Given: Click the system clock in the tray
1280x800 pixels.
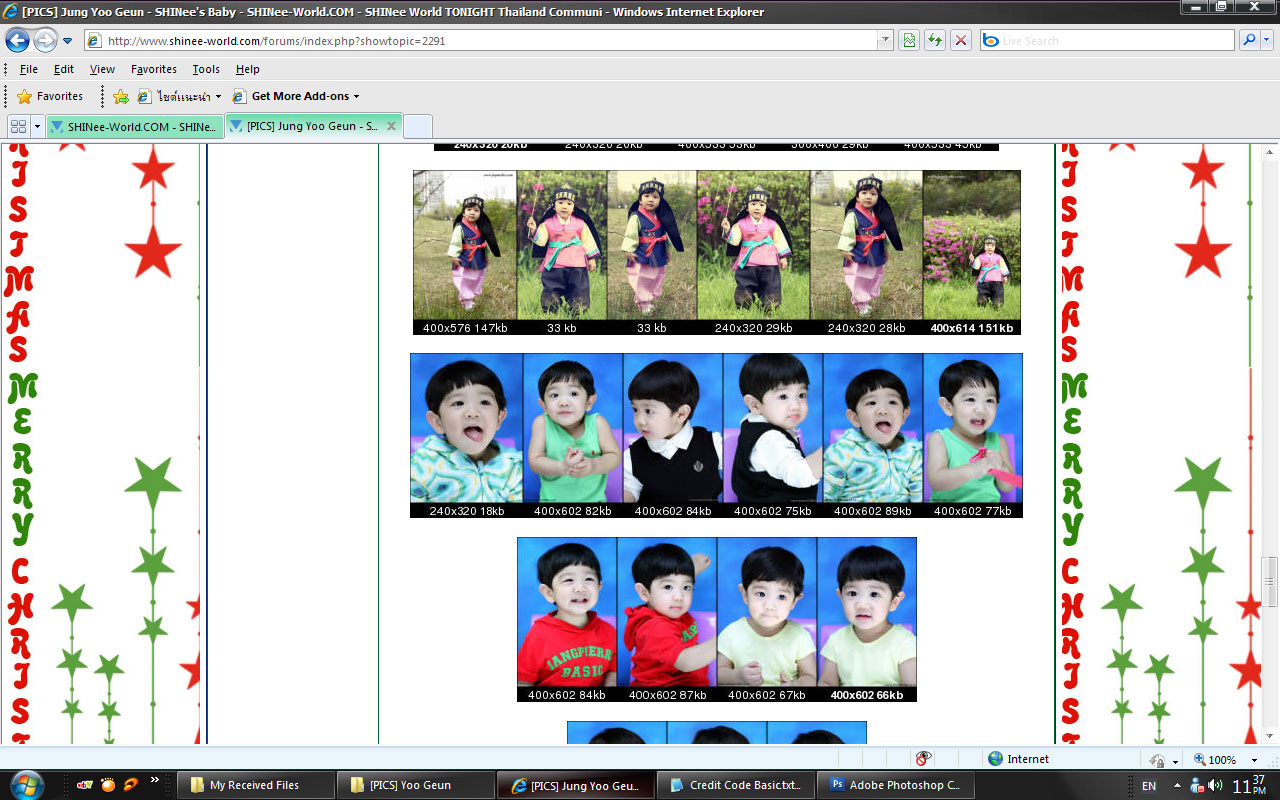Looking at the screenshot, I should point(1250,785).
